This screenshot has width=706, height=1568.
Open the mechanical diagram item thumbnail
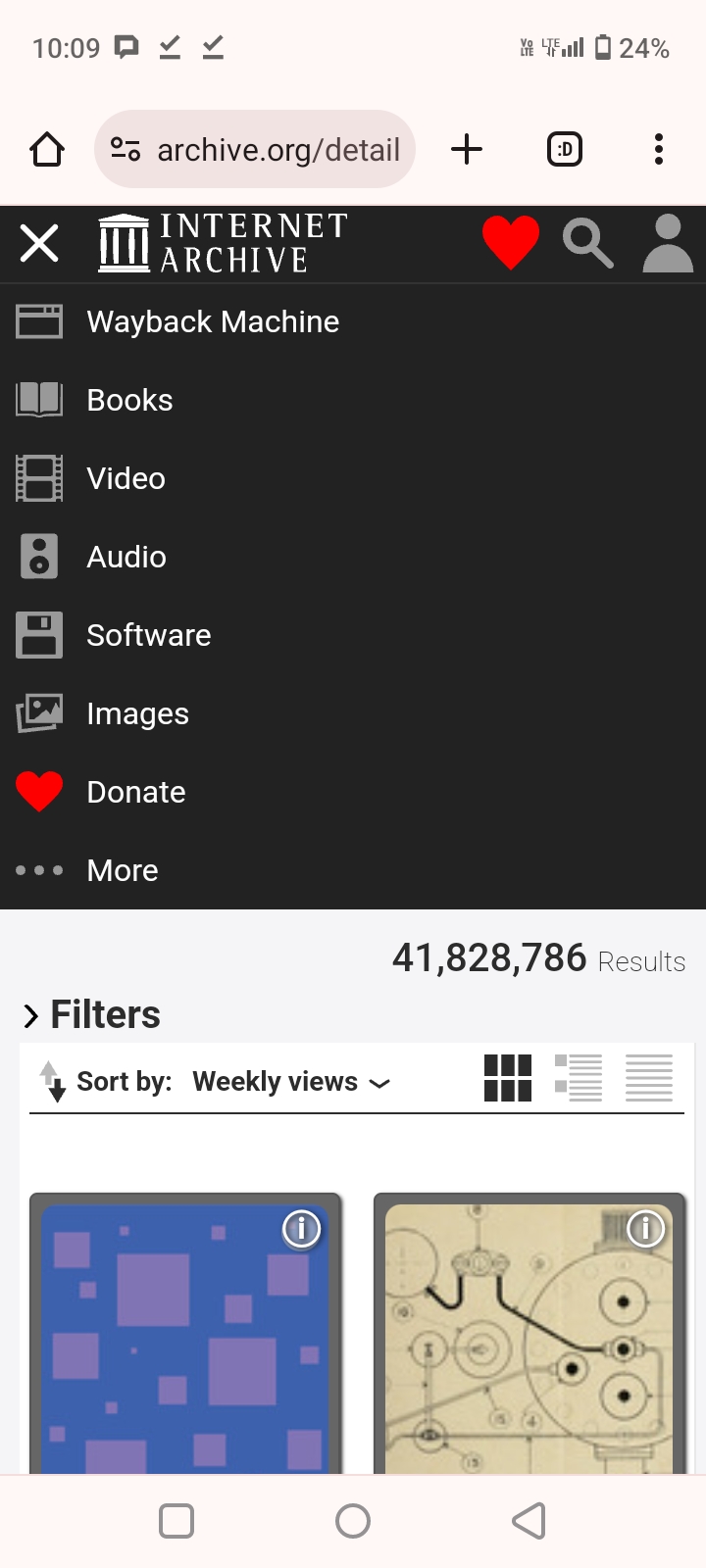pos(529,1343)
